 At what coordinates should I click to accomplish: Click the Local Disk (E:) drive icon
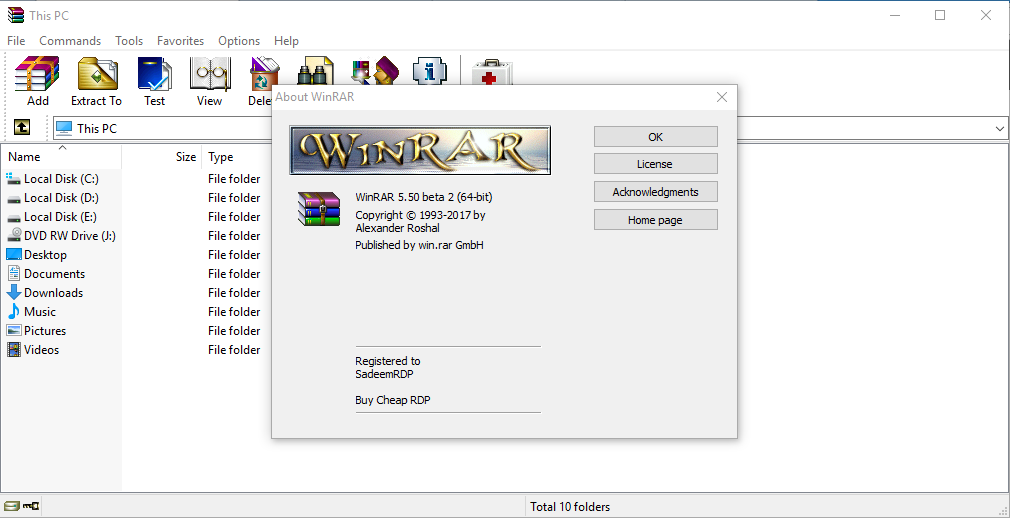coord(14,217)
